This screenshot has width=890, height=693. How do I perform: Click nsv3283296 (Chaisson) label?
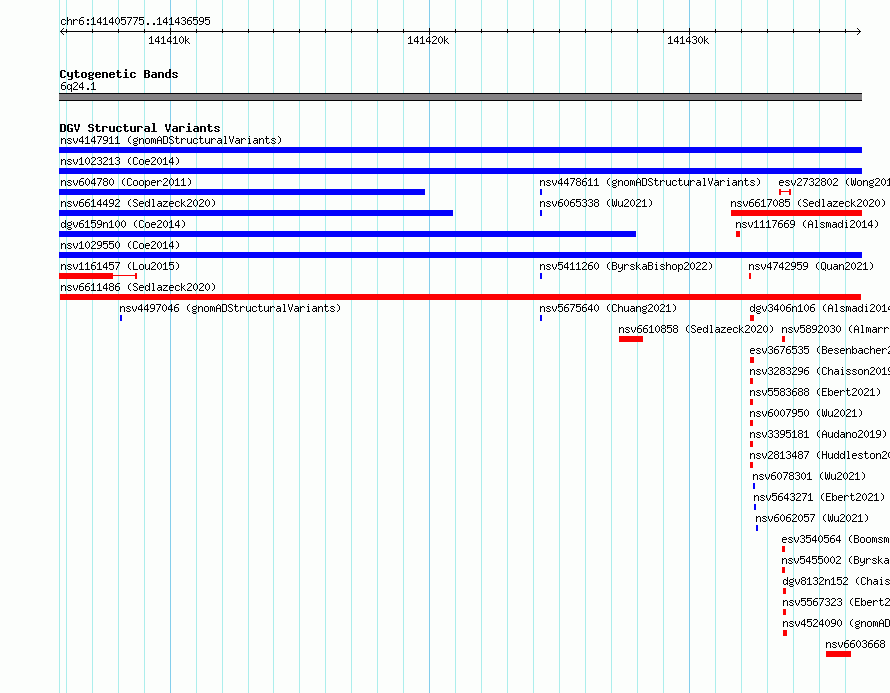point(819,371)
